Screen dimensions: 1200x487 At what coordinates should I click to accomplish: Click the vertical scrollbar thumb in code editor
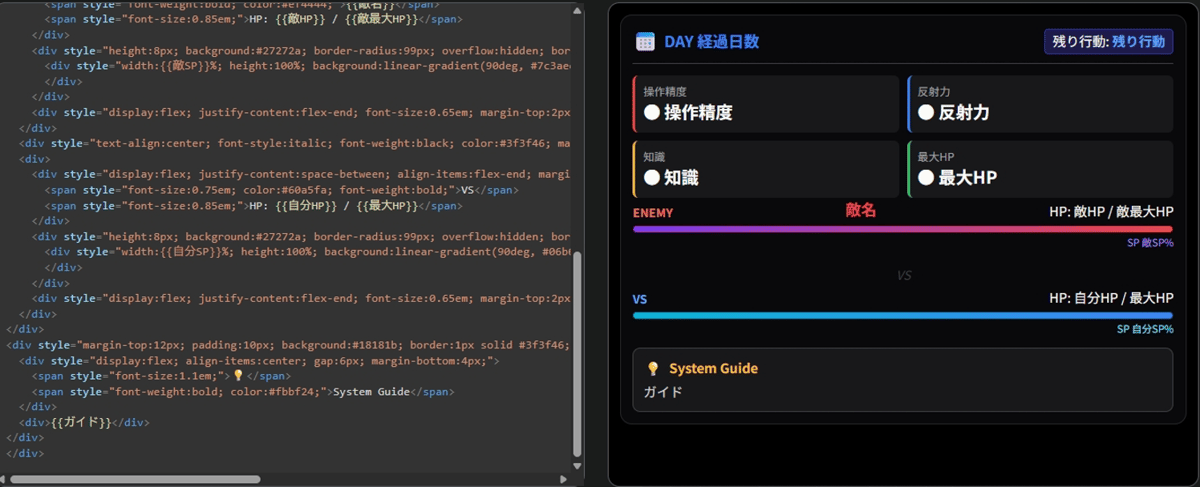pos(577,354)
